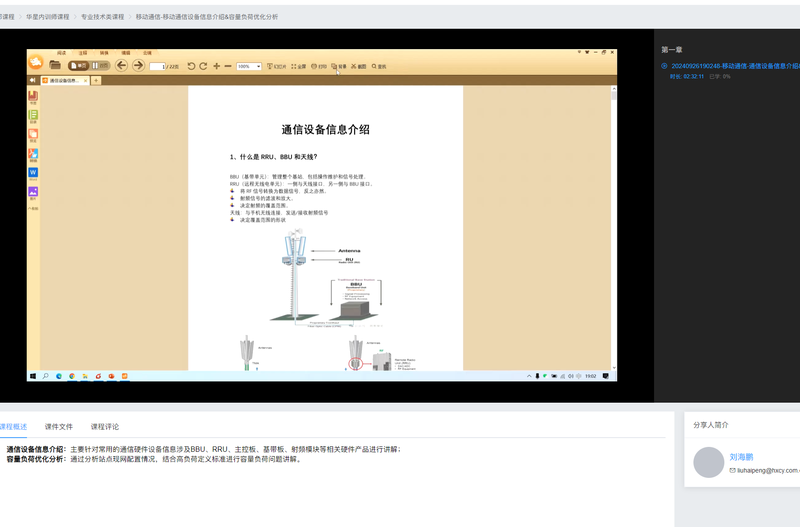Switch to single-page view mode
Screen dimensions: 800x527
[79, 66]
